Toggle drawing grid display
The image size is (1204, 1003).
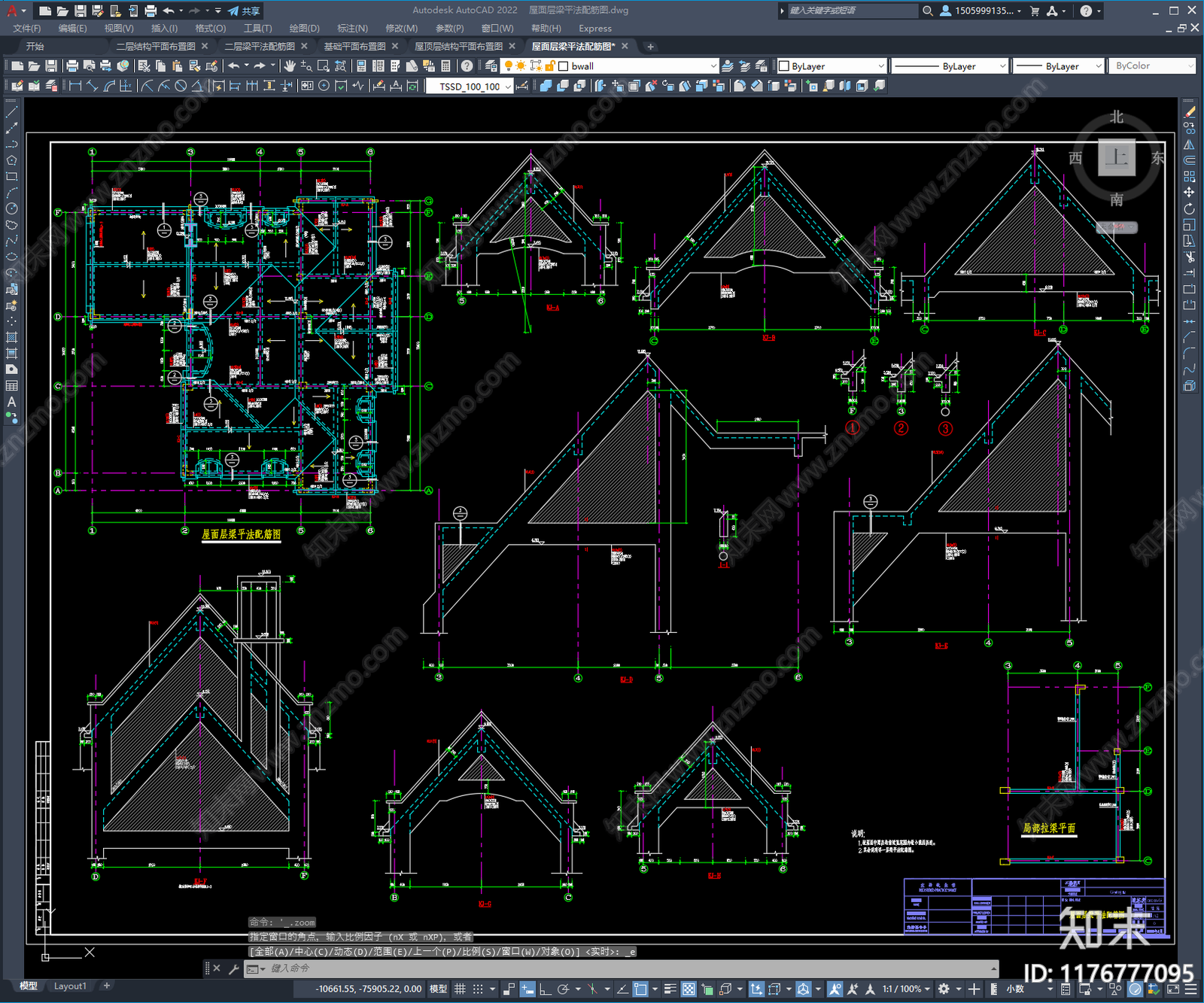click(460, 989)
